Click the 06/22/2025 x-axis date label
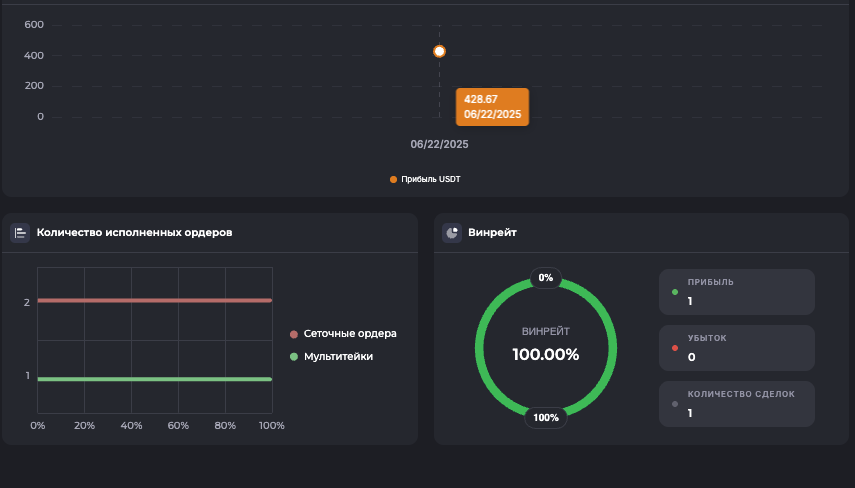The width and height of the screenshot is (855, 488). 439,144
